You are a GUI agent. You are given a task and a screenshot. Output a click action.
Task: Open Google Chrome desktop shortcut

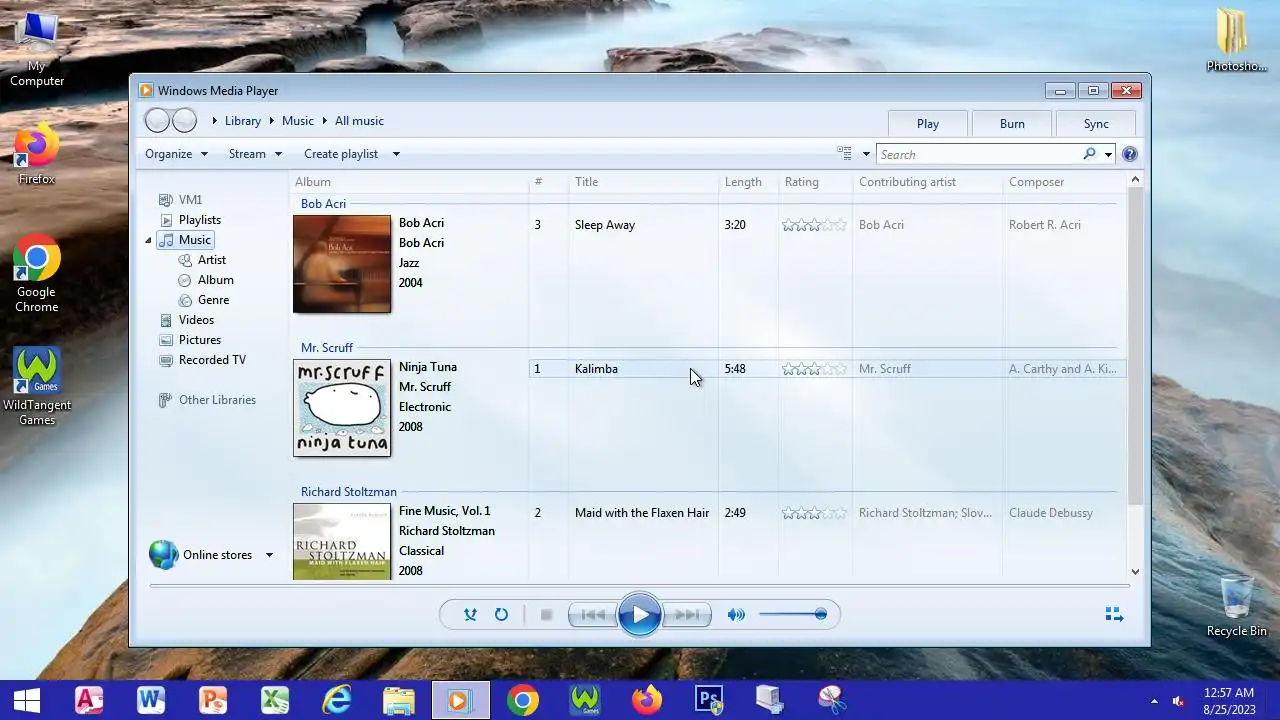pos(37,274)
